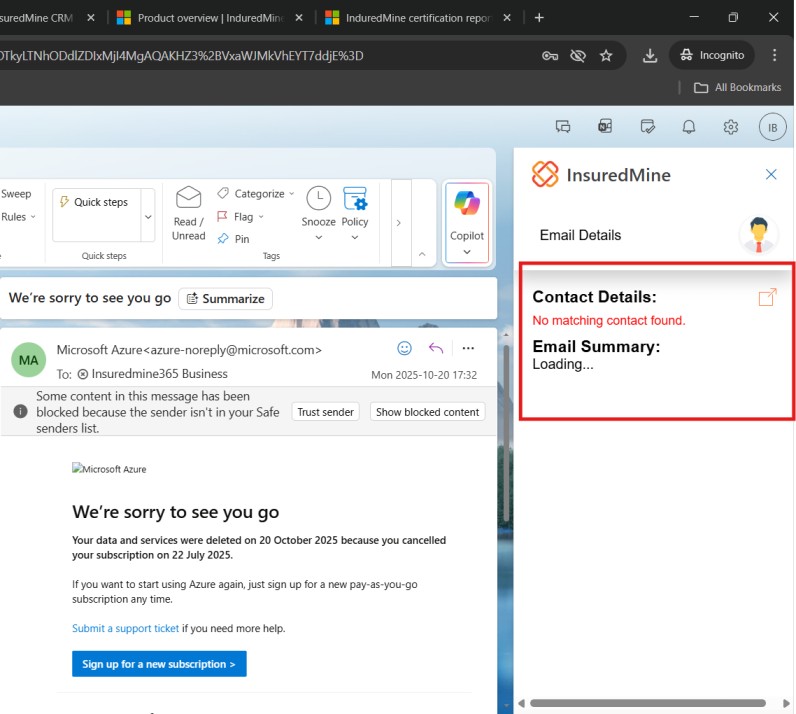796x714 pixels.
Task: Click the Submit a support ticket link
Action: (x=125, y=628)
